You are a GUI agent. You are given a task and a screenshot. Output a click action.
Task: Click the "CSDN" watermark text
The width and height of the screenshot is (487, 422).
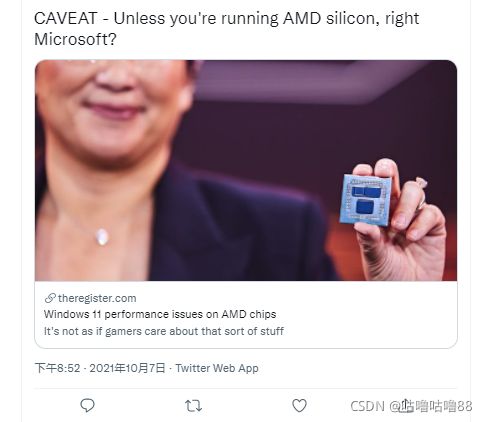pyautogui.click(x=367, y=406)
